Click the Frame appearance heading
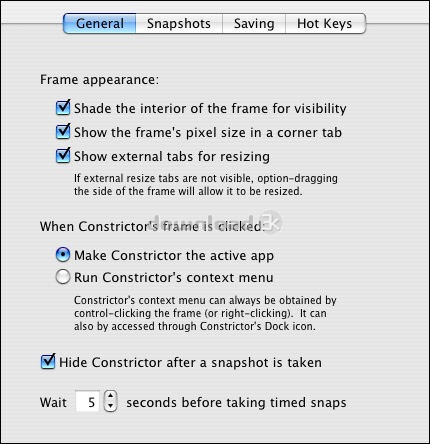 click(99, 80)
